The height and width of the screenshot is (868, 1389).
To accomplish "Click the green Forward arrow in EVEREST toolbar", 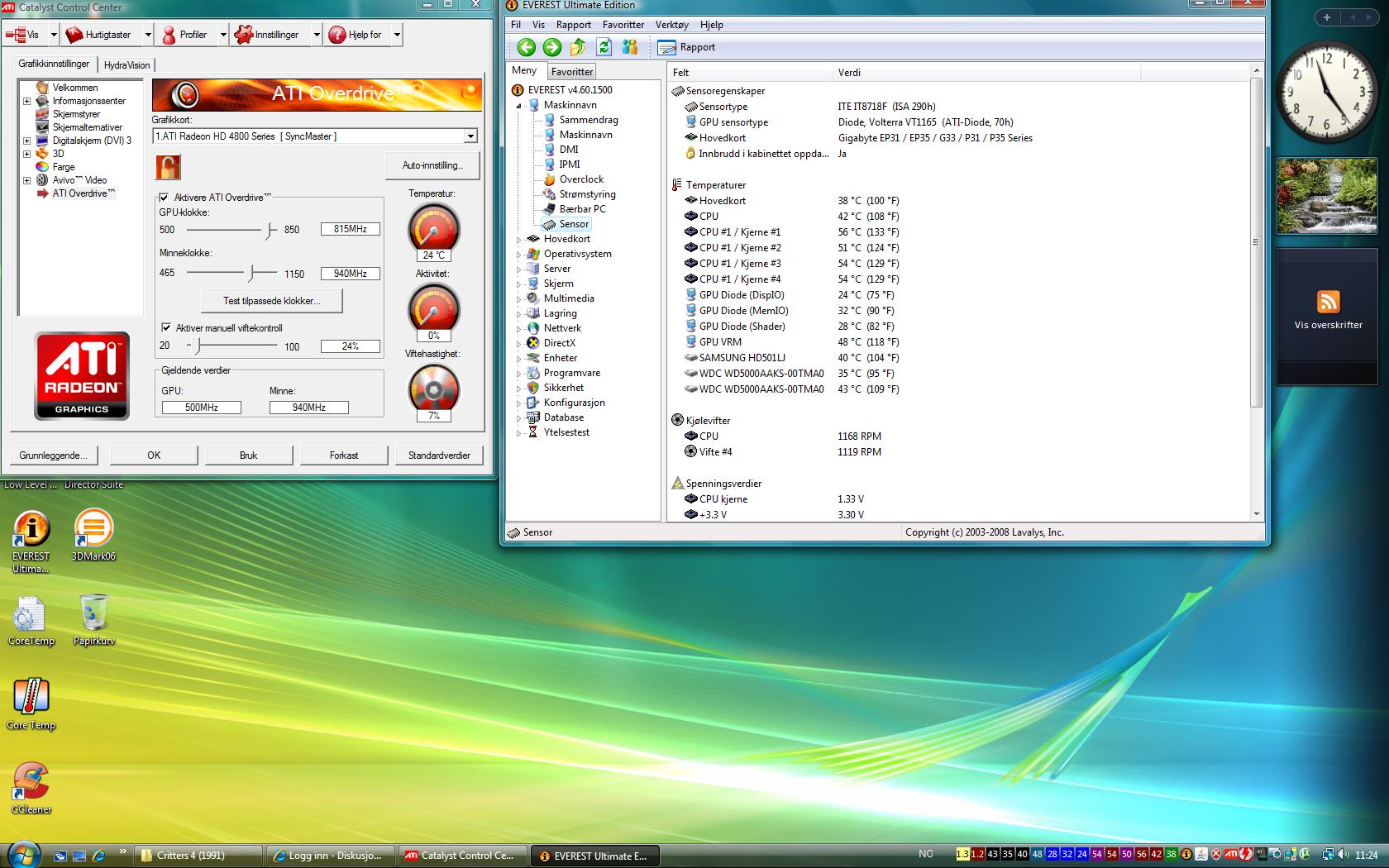I will point(552,47).
